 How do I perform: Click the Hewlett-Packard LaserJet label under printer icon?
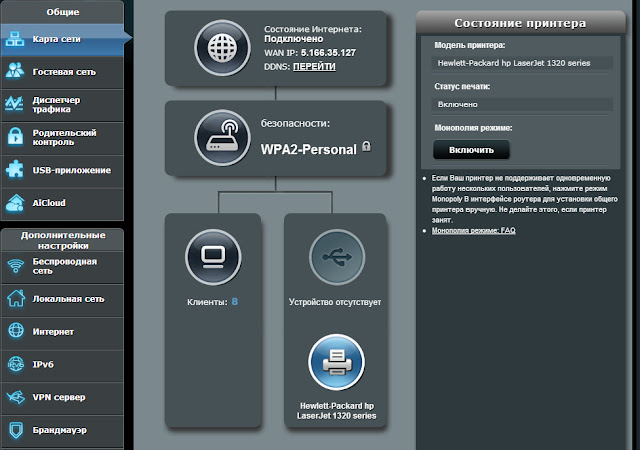click(336, 411)
